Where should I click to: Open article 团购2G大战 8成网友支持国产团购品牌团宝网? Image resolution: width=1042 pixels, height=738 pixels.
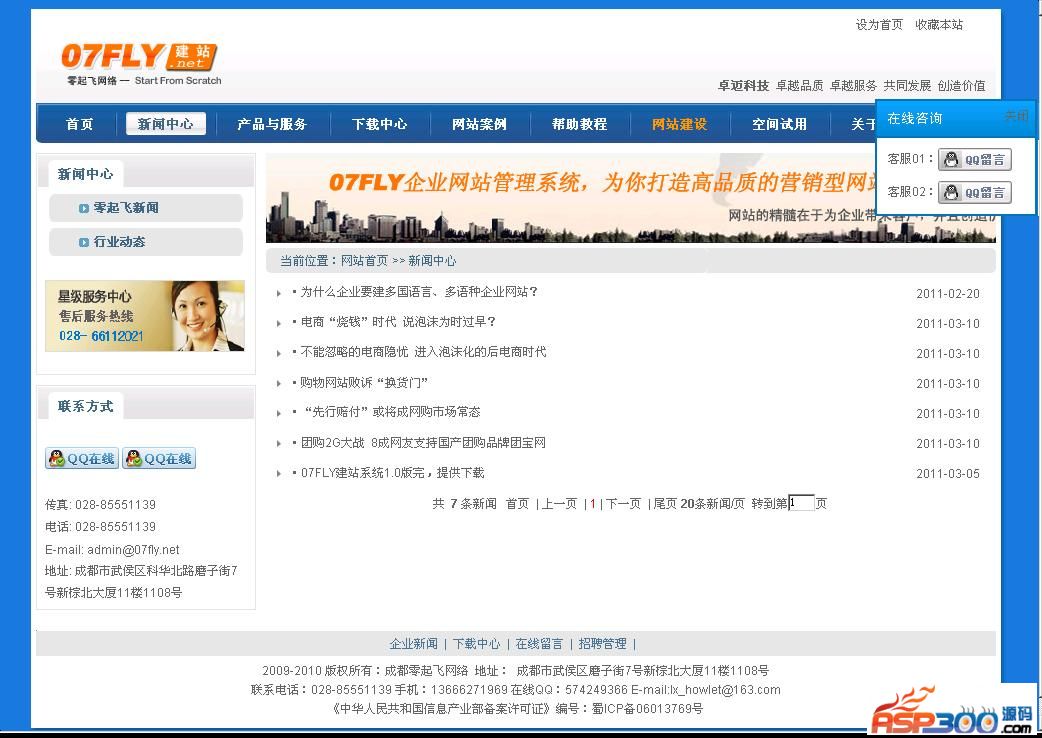point(423,443)
